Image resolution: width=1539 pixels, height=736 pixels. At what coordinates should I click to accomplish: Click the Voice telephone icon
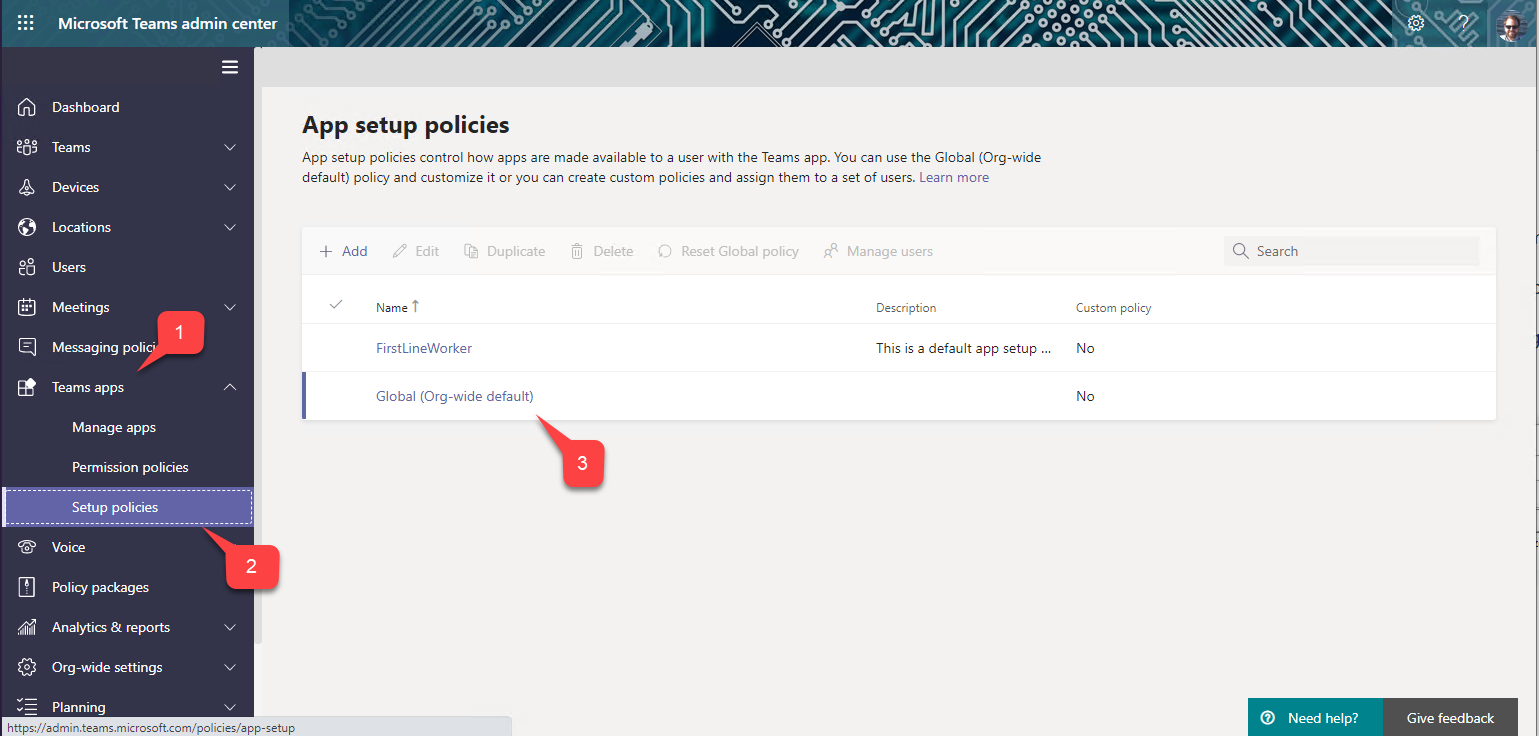coord(27,547)
